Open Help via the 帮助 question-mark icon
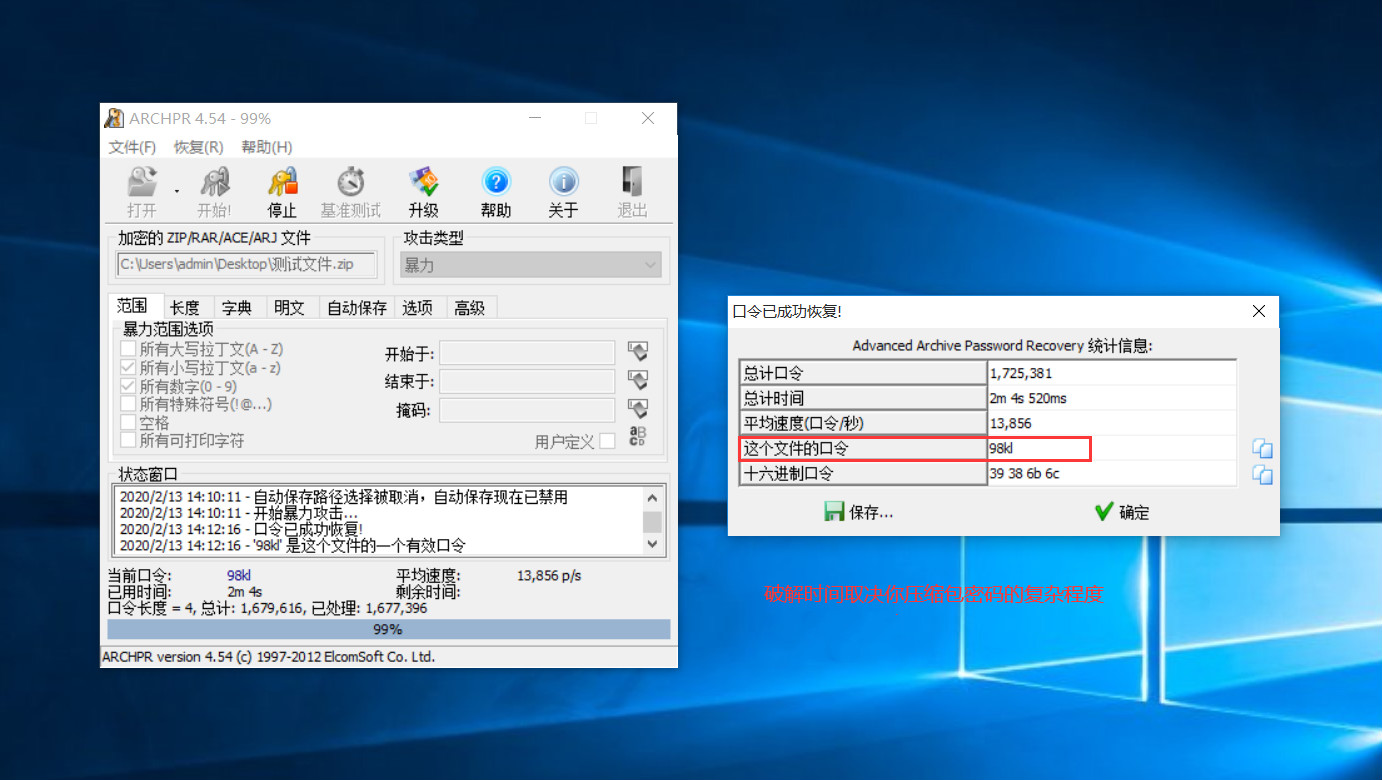The height and width of the screenshot is (780, 1382). 496,182
